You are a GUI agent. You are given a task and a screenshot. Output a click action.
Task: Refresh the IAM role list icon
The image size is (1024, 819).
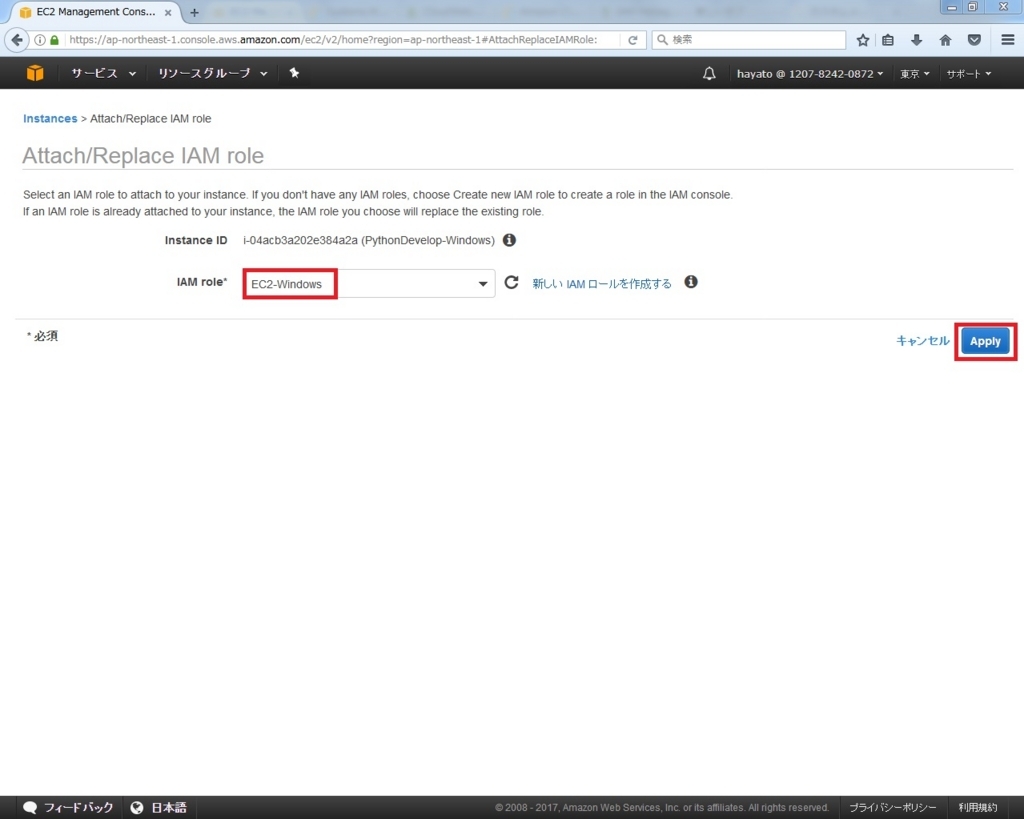click(x=511, y=282)
